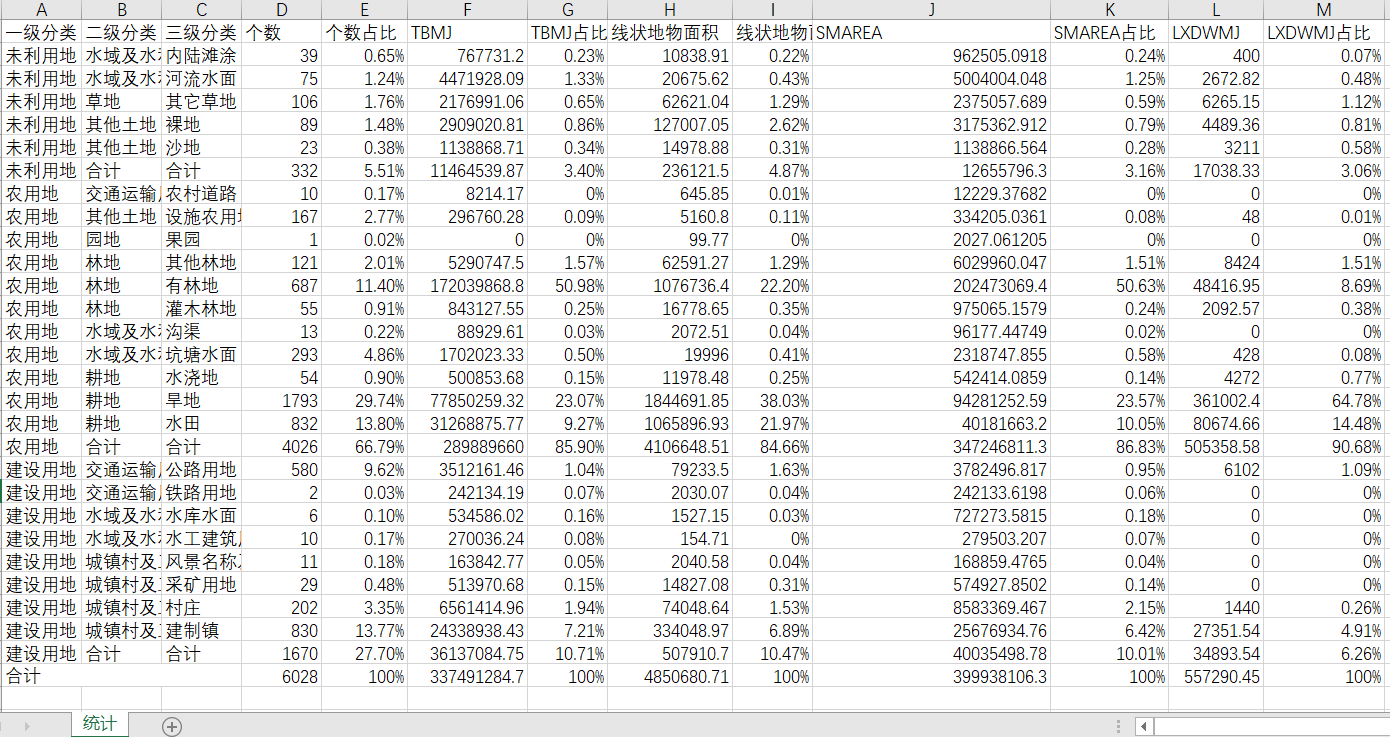Viewport: 1390px width, 737px height.
Task: Select cell containing 有林地
Action: (201, 286)
